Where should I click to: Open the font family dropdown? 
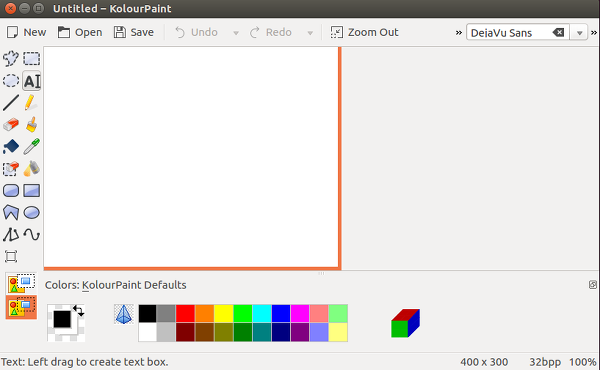click(x=579, y=33)
